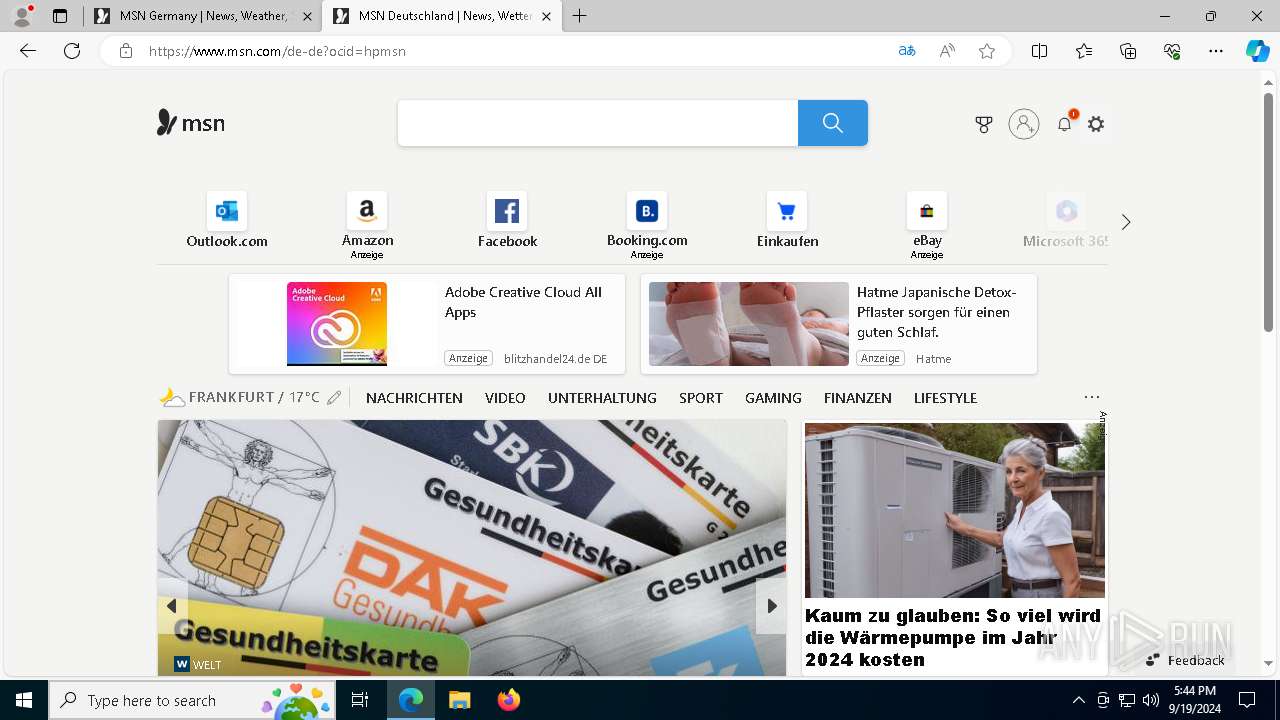Open File Explorer from taskbar
The width and height of the screenshot is (1280, 720).
459,700
